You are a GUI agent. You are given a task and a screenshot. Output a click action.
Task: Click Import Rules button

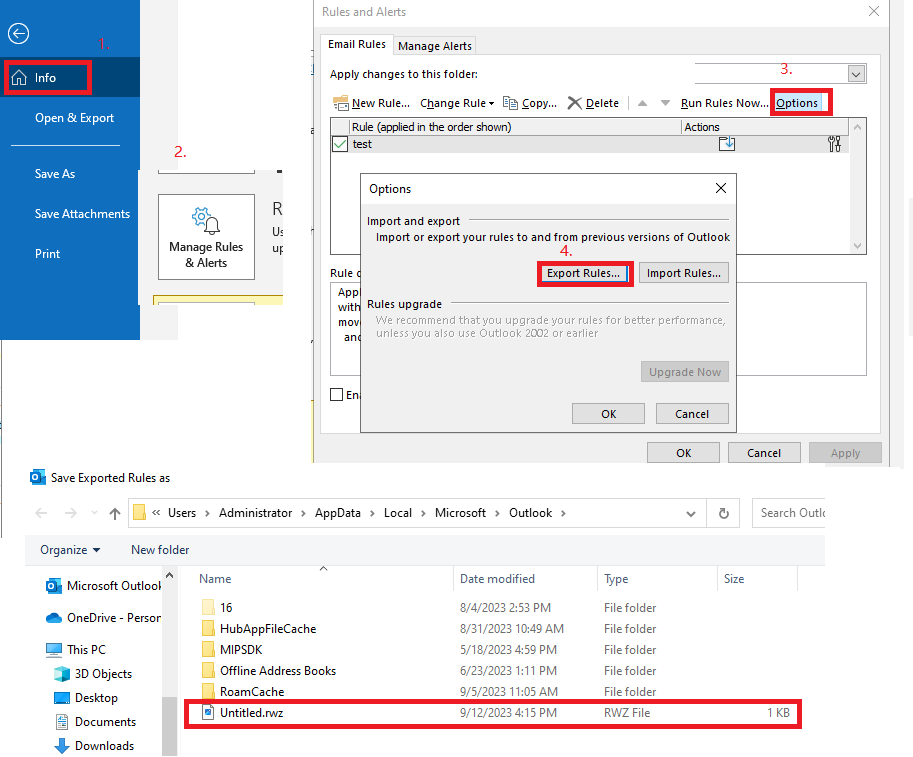point(684,273)
